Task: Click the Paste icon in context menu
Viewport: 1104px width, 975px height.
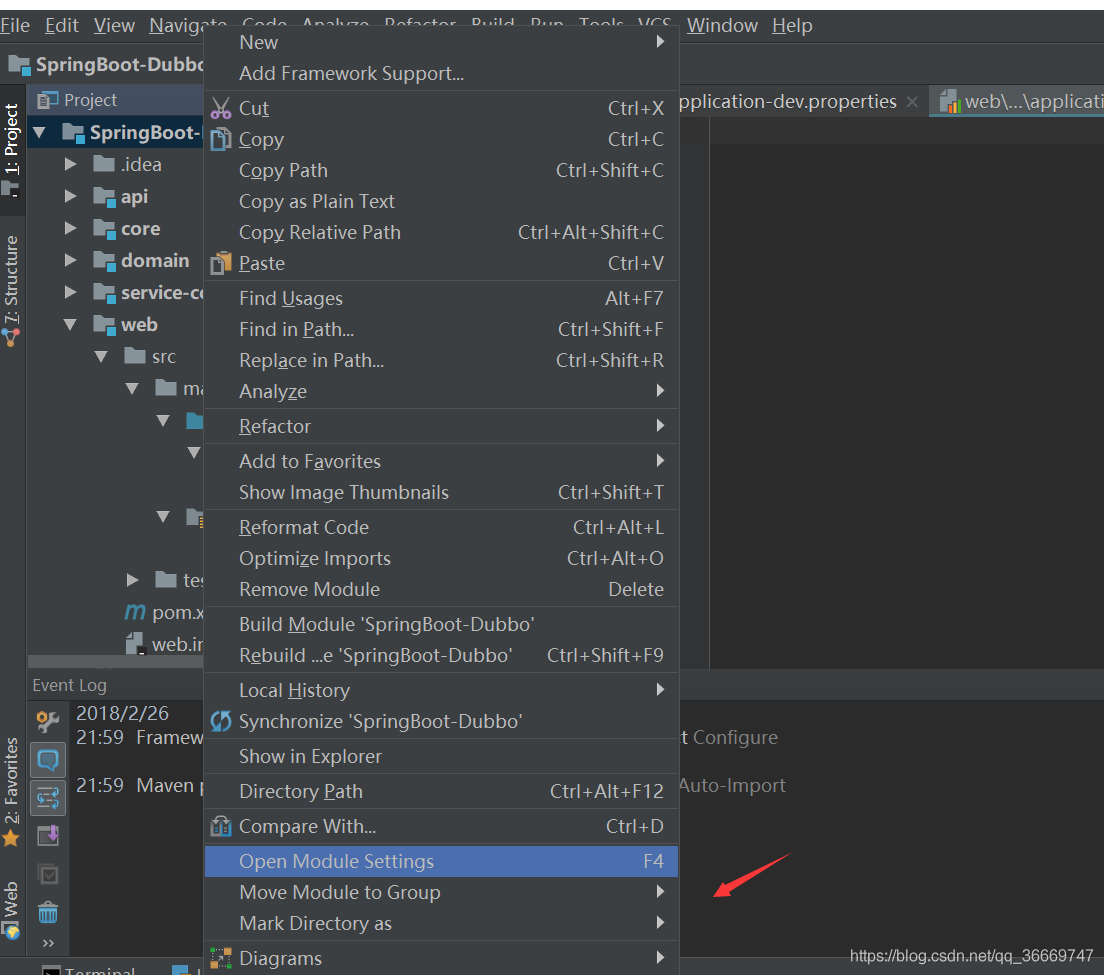Action: [x=221, y=263]
